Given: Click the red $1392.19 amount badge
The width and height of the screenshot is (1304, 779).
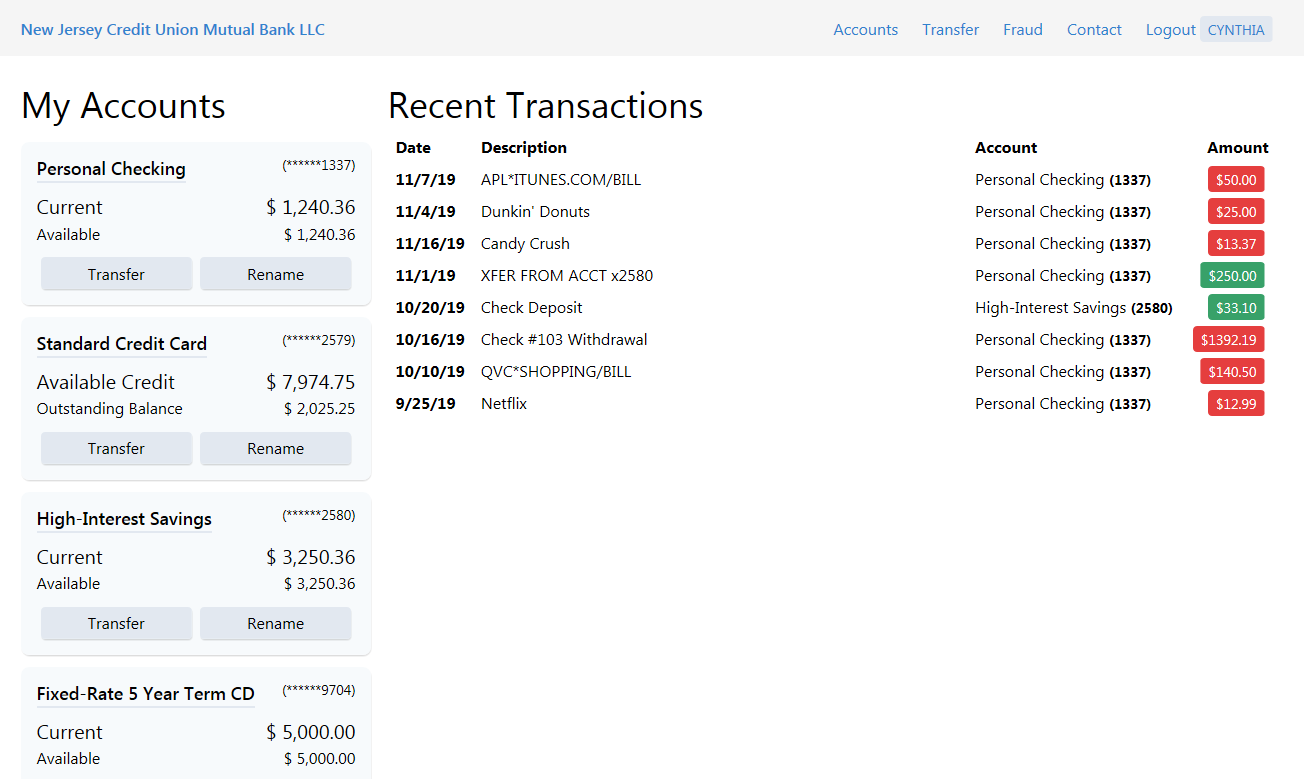Looking at the screenshot, I should pyautogui.click(x=1229, y=339).
